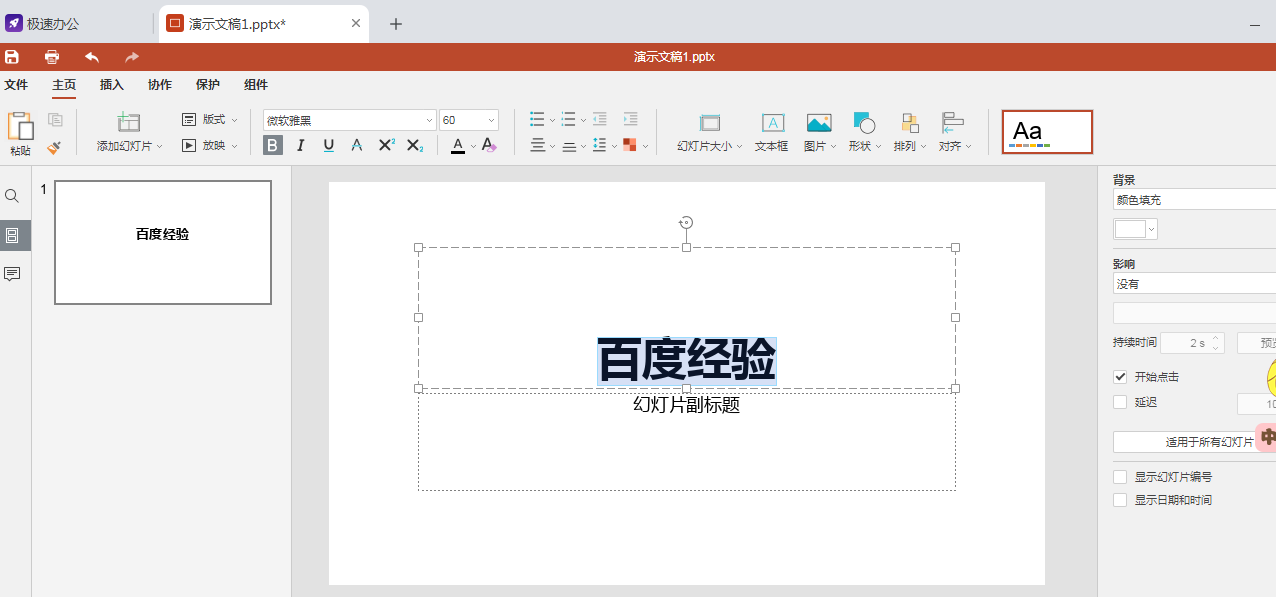Toggle Underline formatting
Viewport: 1276px width, 597px height.
point(328,146)
